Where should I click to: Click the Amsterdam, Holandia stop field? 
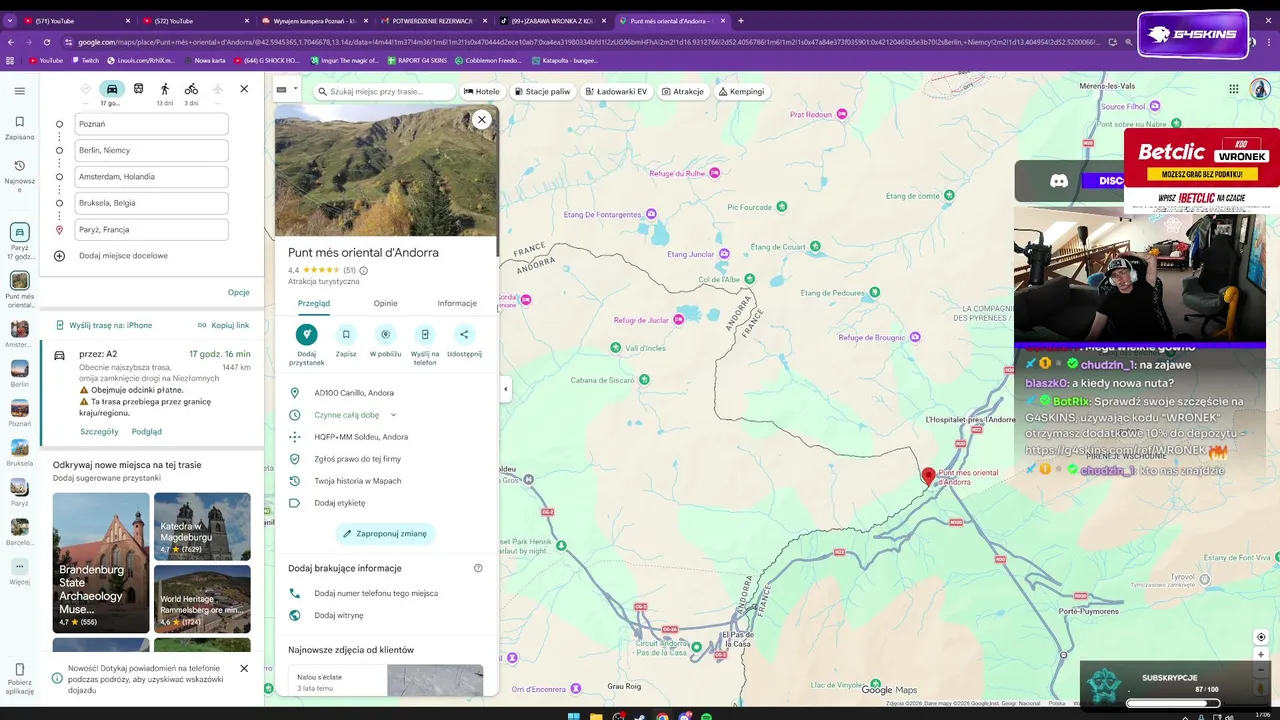pos(151,177)
